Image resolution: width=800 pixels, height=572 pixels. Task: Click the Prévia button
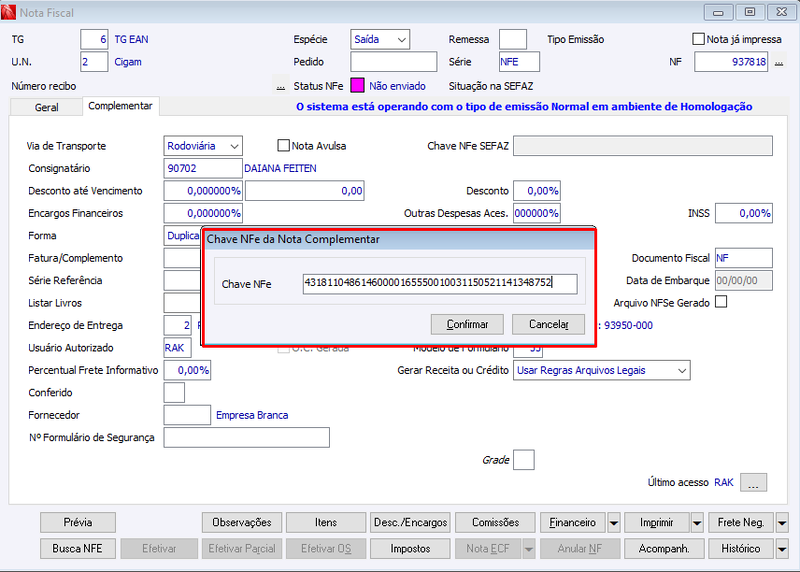pos(78,523)
